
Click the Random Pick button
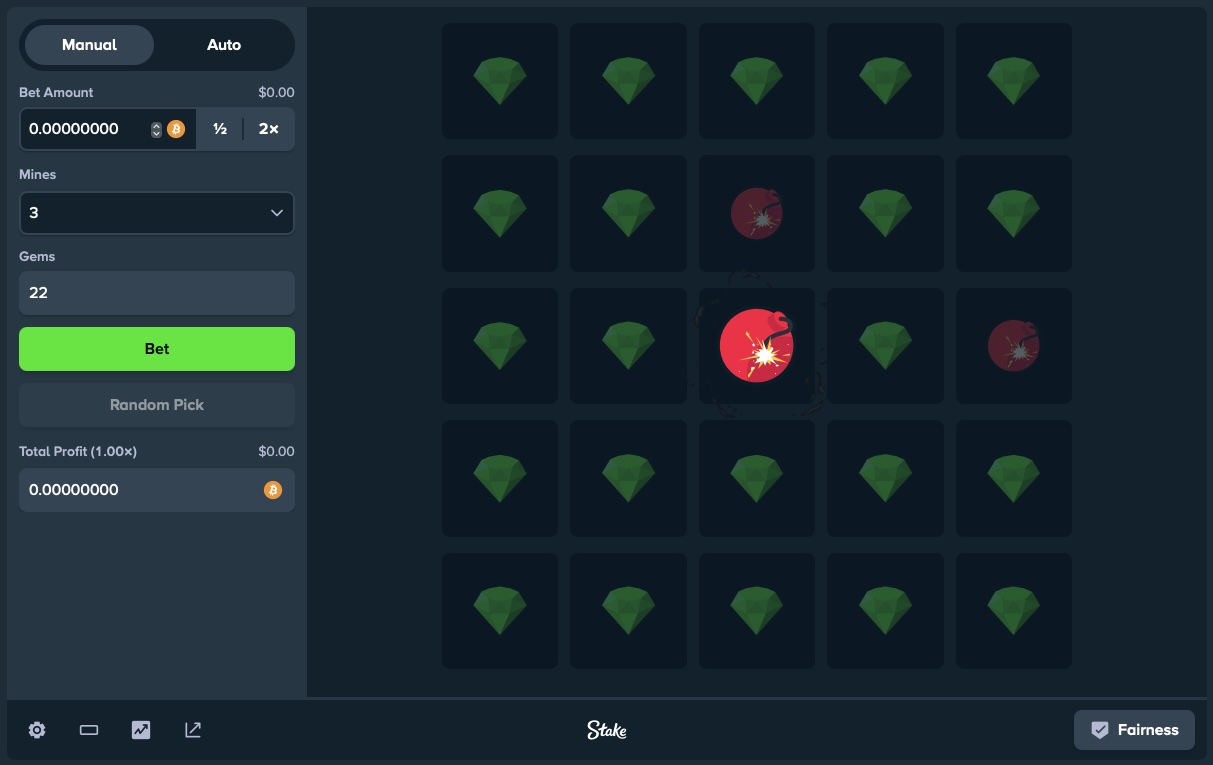coord(157,405)
